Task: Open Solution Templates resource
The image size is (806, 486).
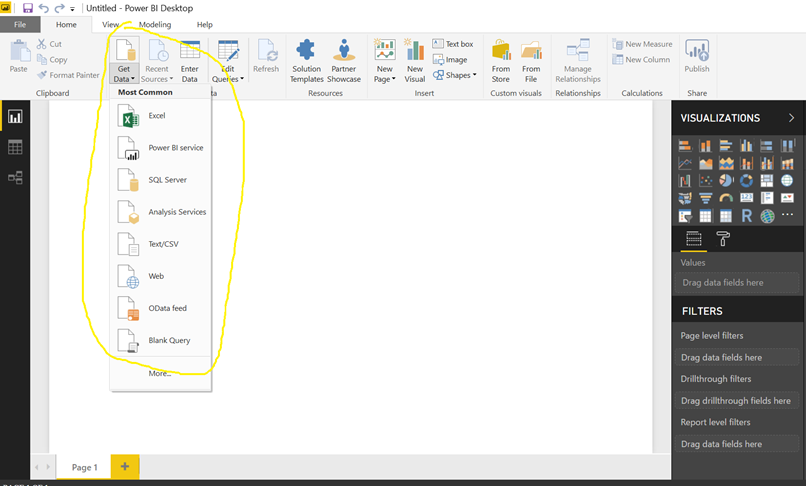Action: click(307, 60)
